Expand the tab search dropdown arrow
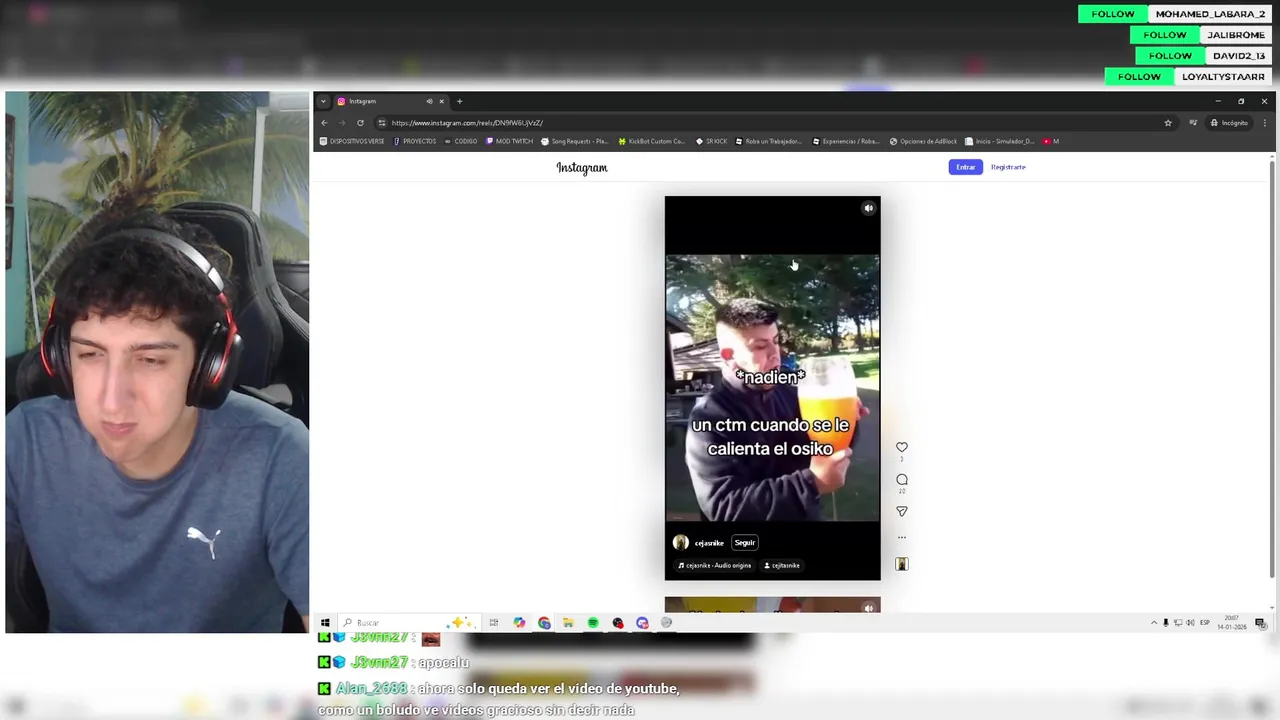1280x720 pixels. [322, 101]
